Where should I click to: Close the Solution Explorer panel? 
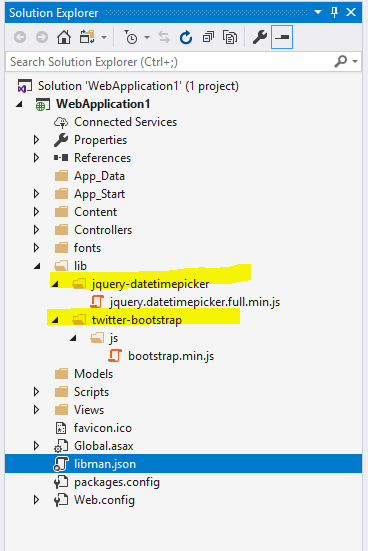[351, 12]
